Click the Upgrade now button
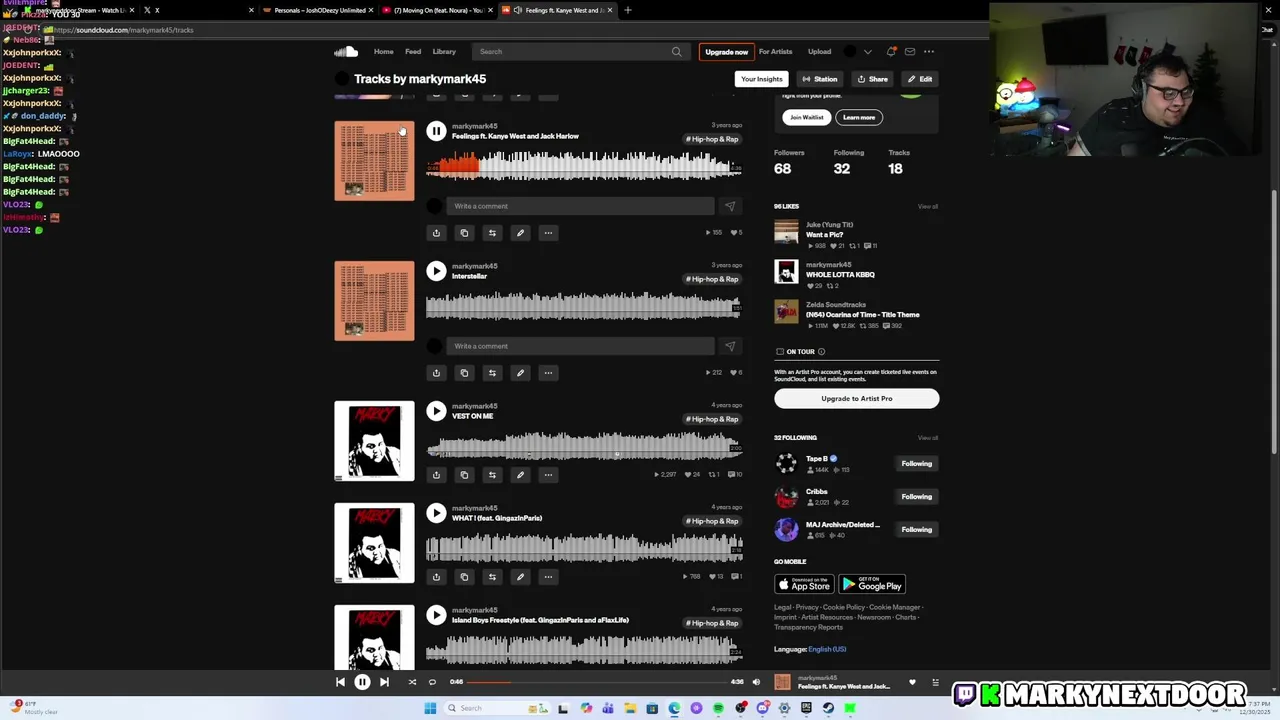This screenshot has height=720, width=1280. [726, 52]
